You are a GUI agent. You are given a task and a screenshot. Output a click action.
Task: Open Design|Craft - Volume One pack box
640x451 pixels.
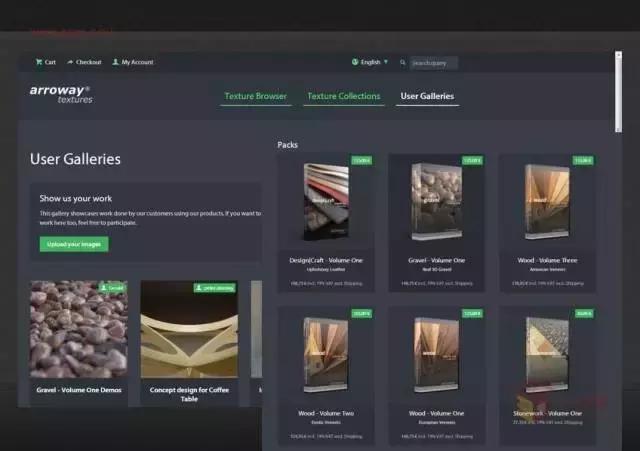pos(326,202)
